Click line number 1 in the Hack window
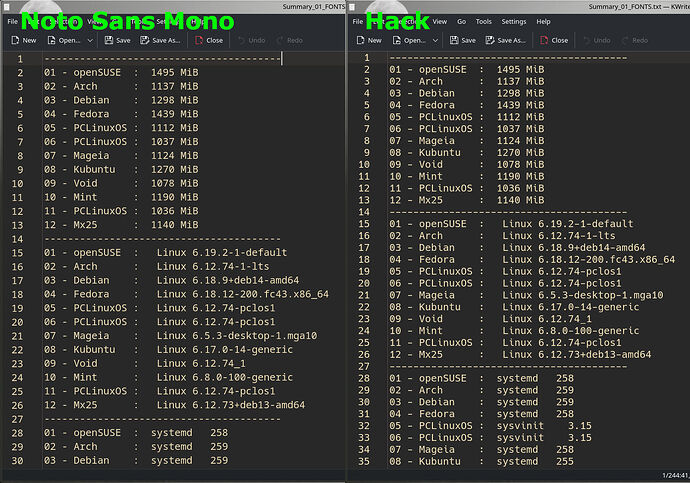The height and width of the screenshot is (483, 690). pos(367,58)
